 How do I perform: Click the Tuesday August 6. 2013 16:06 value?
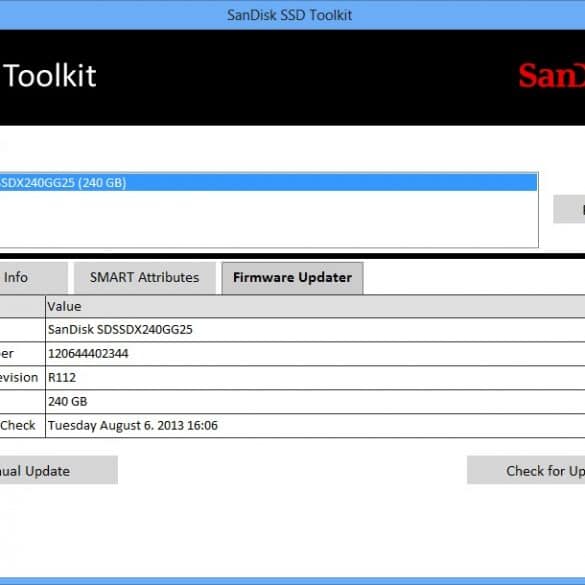pyautogui.click(x=133, y=426)
